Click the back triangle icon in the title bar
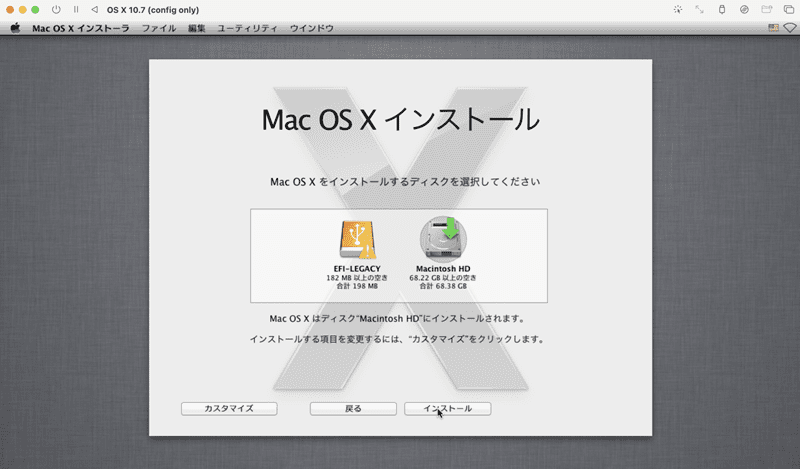800x469 pixels. pyautogui.click(x=94, y=10)
